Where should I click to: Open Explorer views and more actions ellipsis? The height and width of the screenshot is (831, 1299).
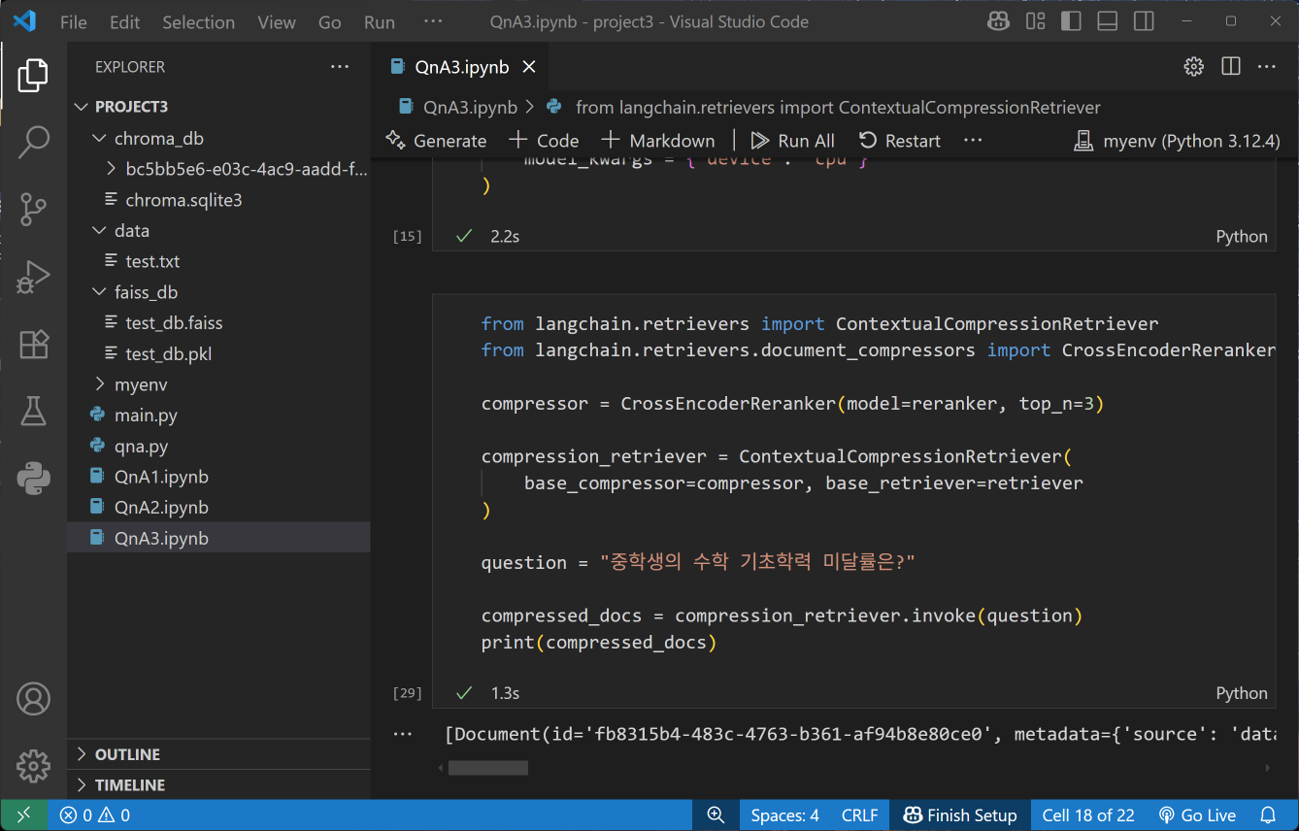tap(340, 67)
